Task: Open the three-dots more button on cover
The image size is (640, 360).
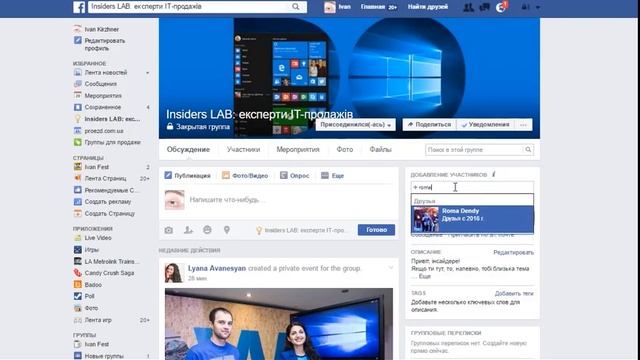Action: click(523, 125)
